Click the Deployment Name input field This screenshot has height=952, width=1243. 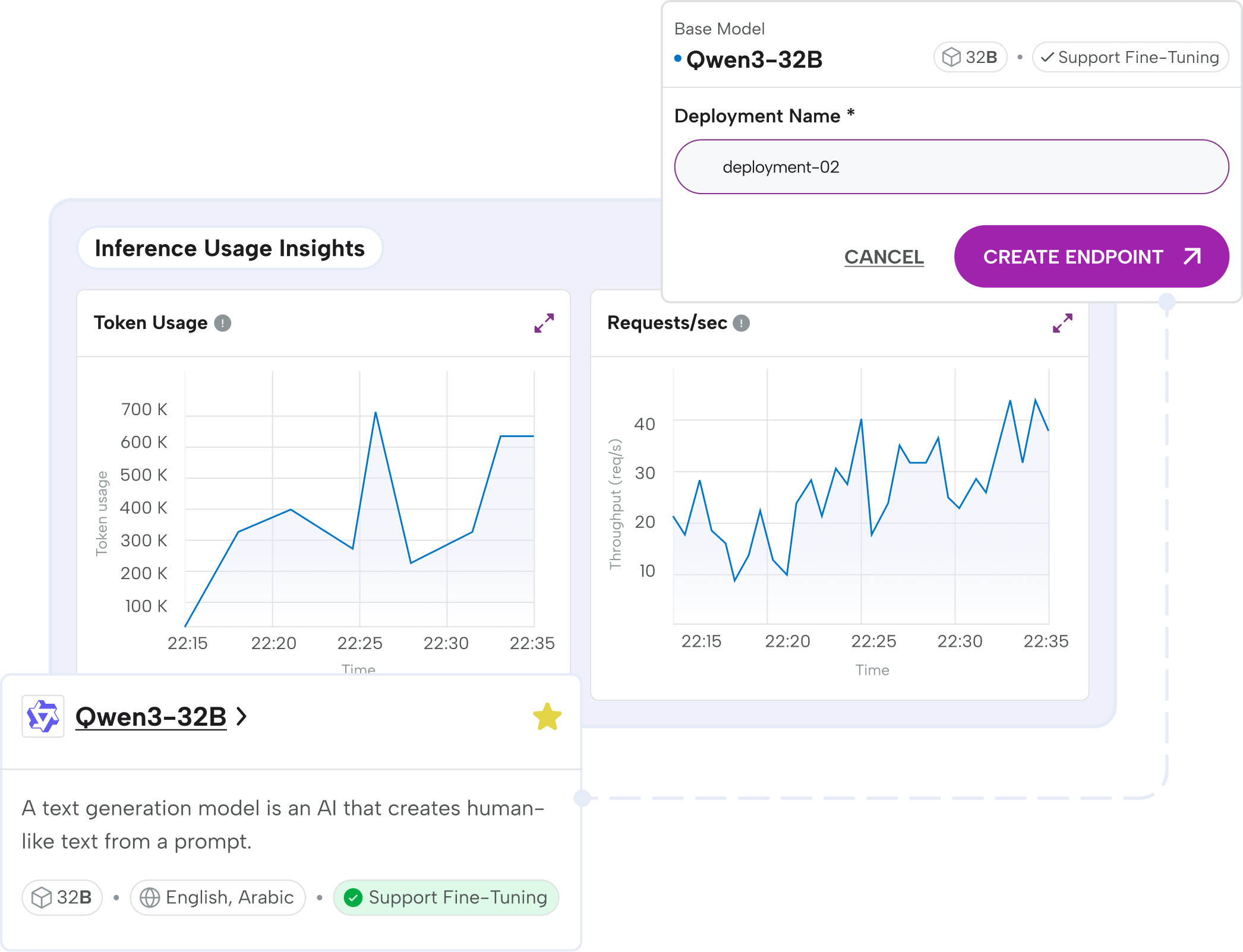point(951,167)
